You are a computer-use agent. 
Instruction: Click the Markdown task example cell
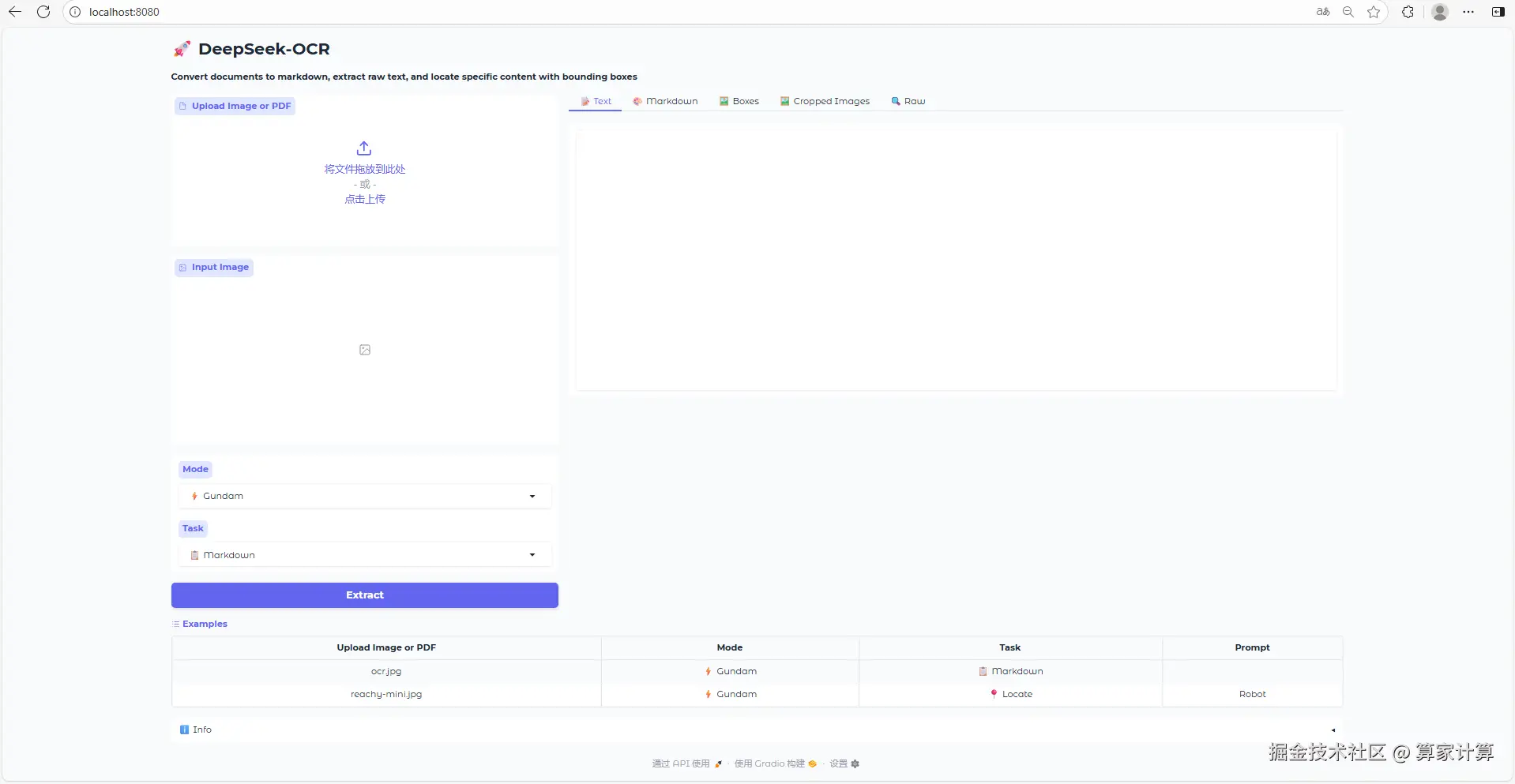pyautogui.click(x=1010, y=671)
